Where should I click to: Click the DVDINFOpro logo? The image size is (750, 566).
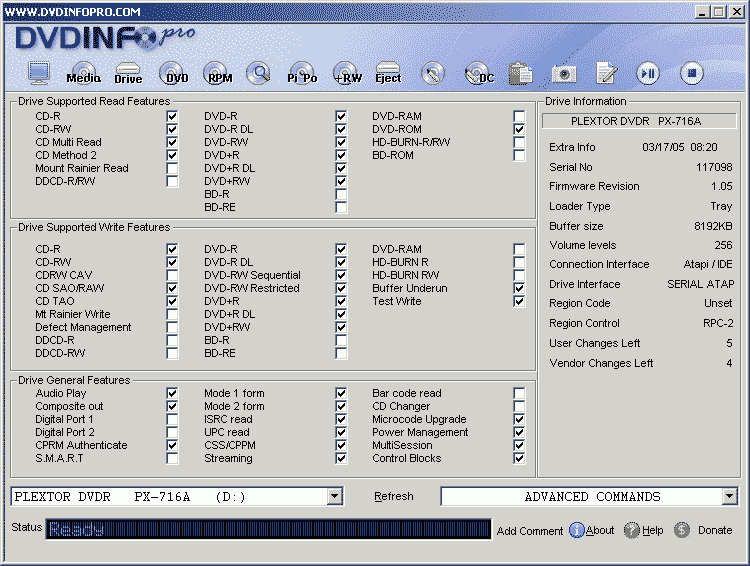tap(105, 38)
